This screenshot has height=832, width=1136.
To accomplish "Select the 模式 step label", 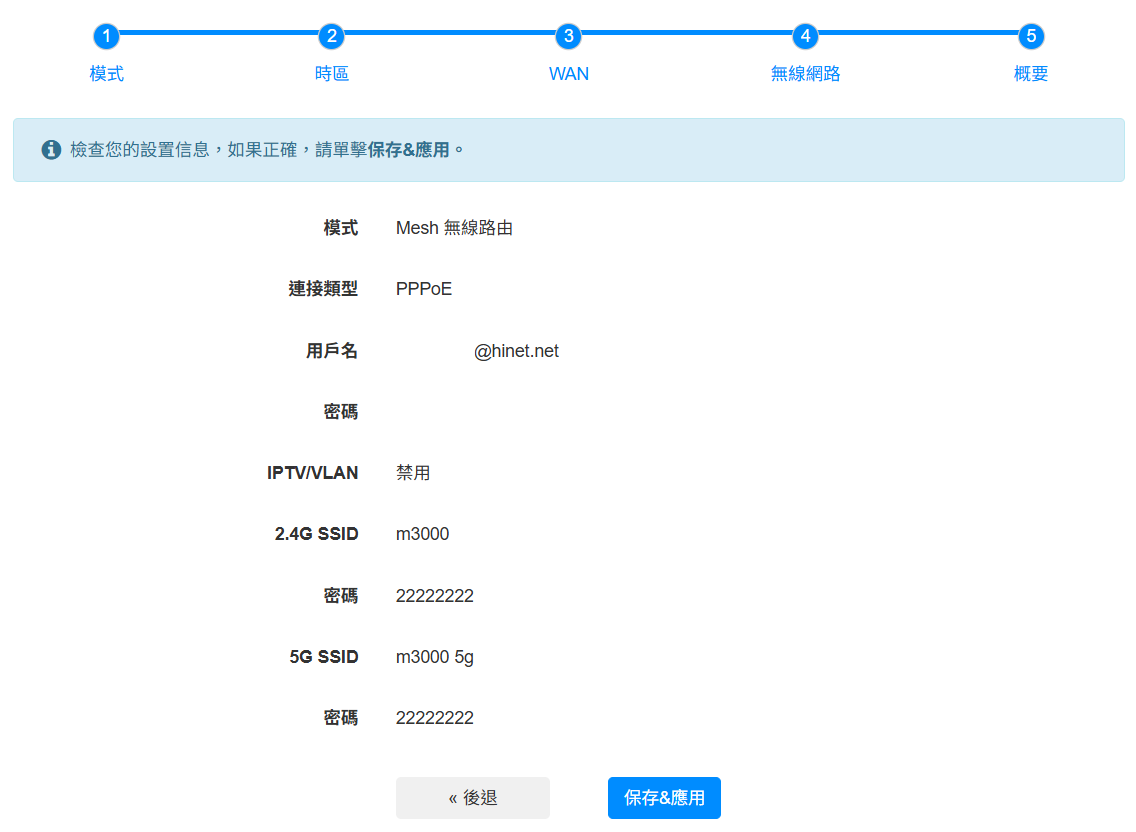I will 106,73.
